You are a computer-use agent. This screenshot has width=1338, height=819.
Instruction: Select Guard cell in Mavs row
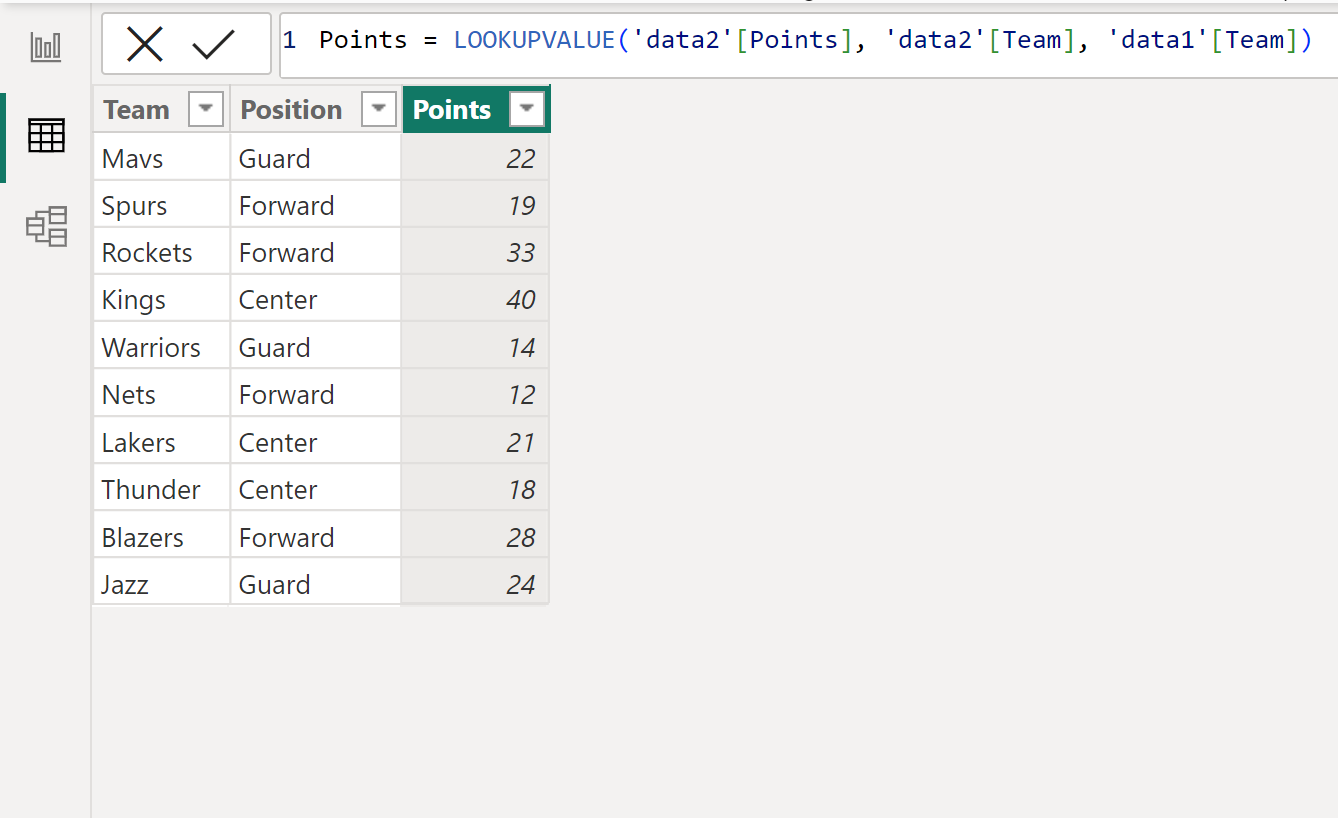316,158
